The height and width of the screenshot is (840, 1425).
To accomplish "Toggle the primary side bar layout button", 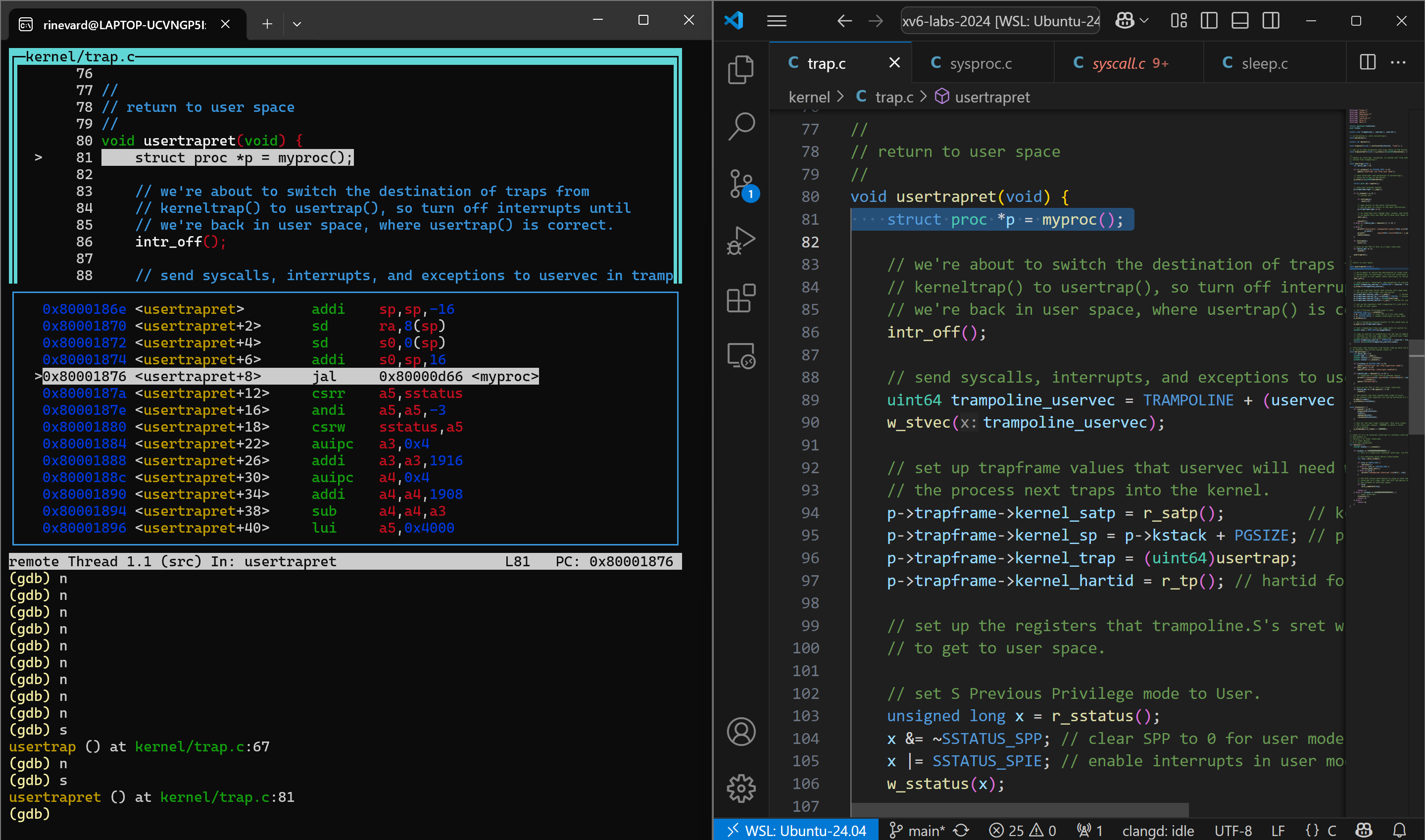I will coord(1209,21).
